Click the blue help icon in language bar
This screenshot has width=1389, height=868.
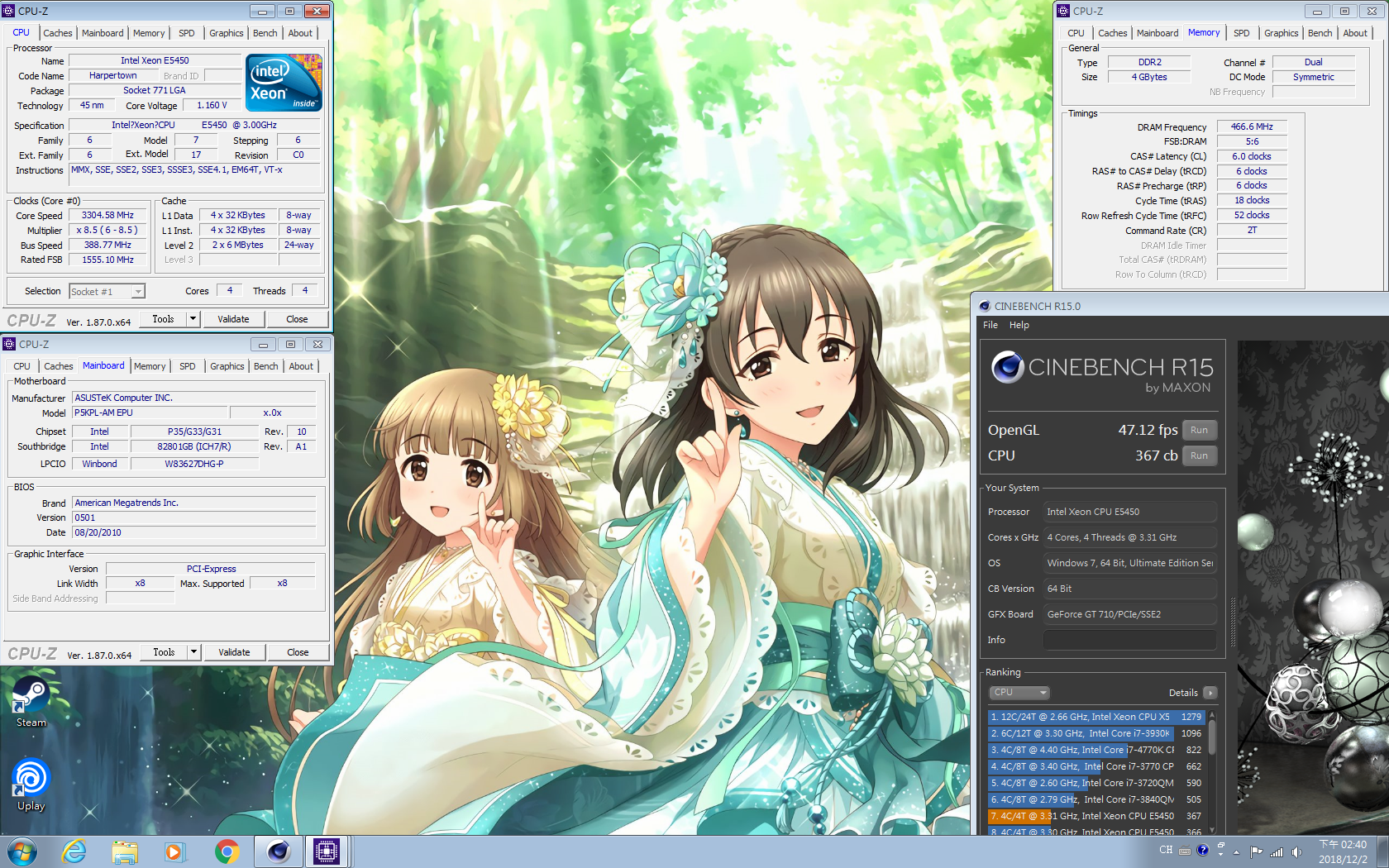pos(1203,850)
